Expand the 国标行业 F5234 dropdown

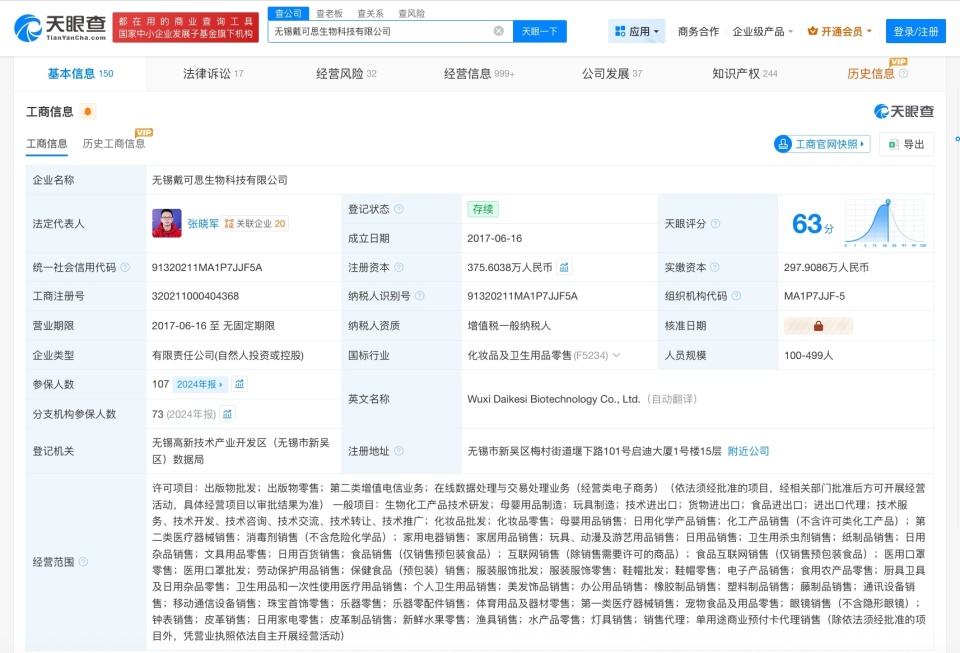[x=616, y=354]
